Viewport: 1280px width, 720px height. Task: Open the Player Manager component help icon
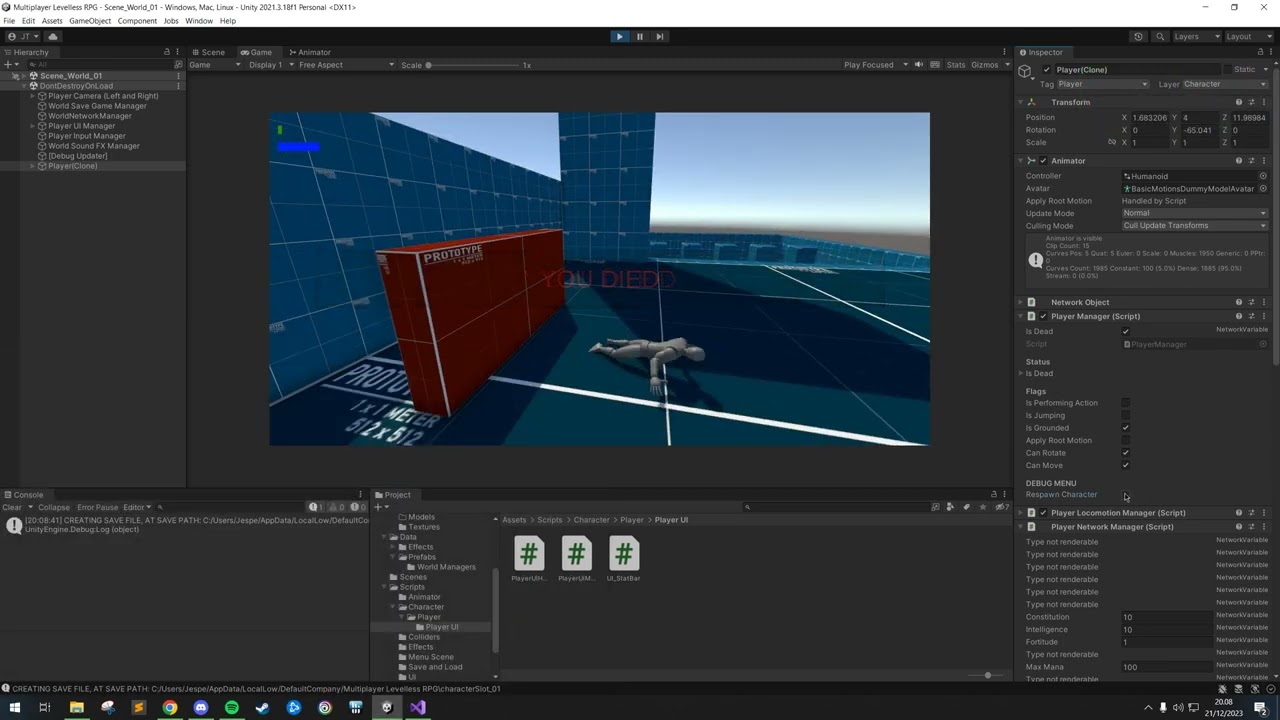pos(1239,316)
